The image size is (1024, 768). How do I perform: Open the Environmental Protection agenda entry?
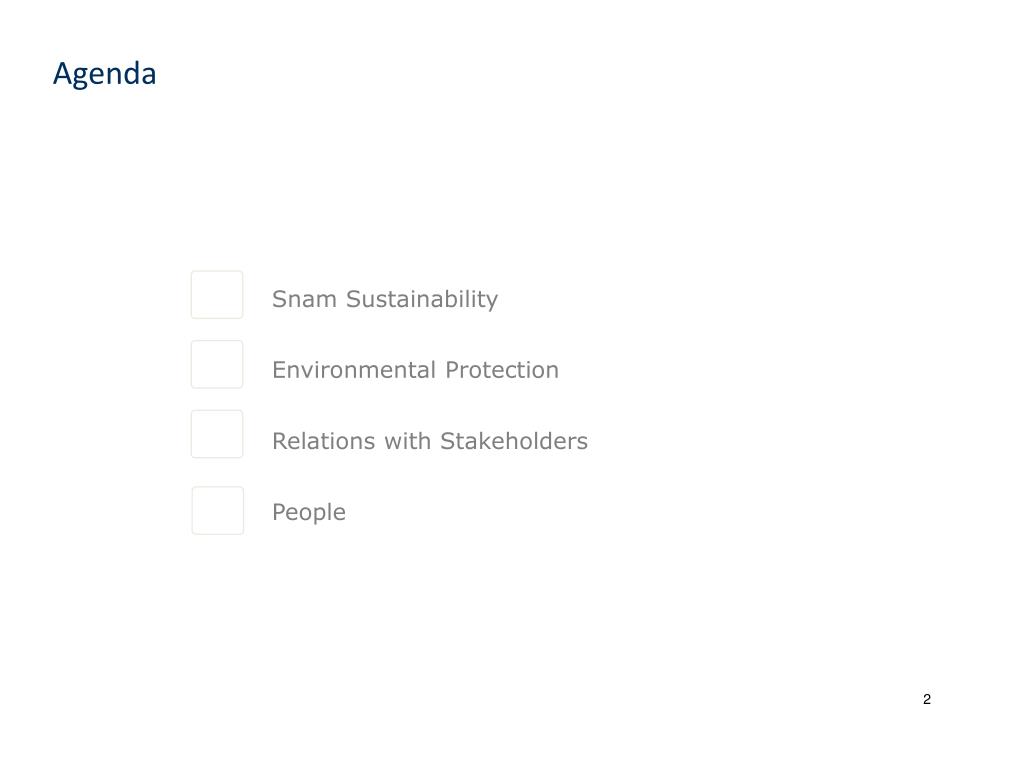tap(416, 370)
